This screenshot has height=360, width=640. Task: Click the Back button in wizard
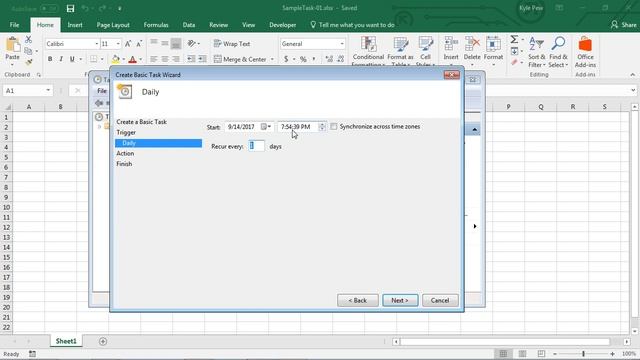point(358,300)
